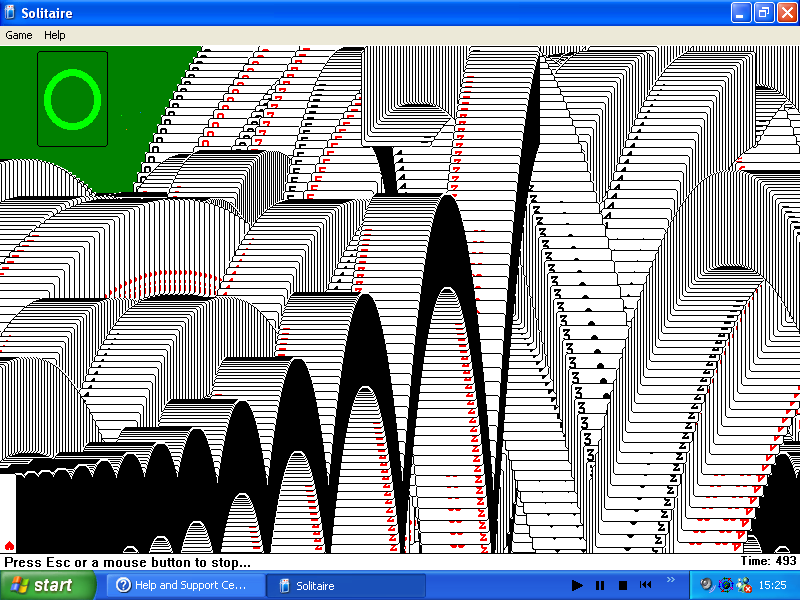Image resolution: width=800 pixels, height=600 pixels.
Task: Click the empty deck green circle
Action: [73, 98]
